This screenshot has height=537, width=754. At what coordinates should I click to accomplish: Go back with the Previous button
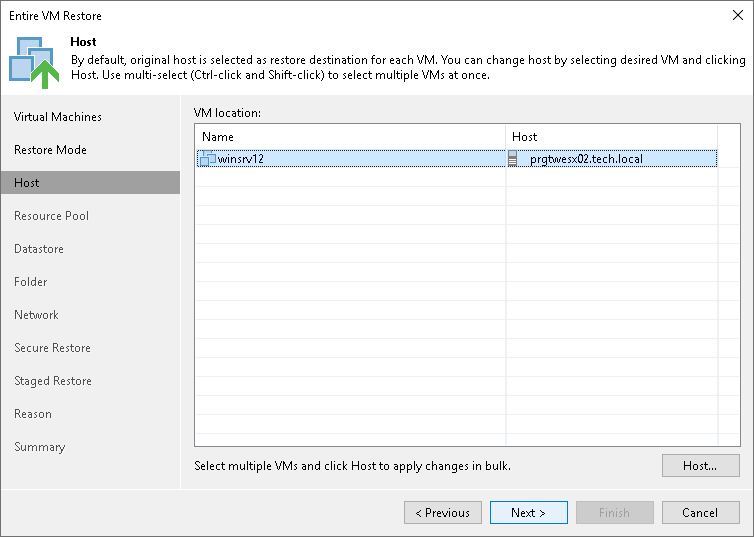point(443,512)
